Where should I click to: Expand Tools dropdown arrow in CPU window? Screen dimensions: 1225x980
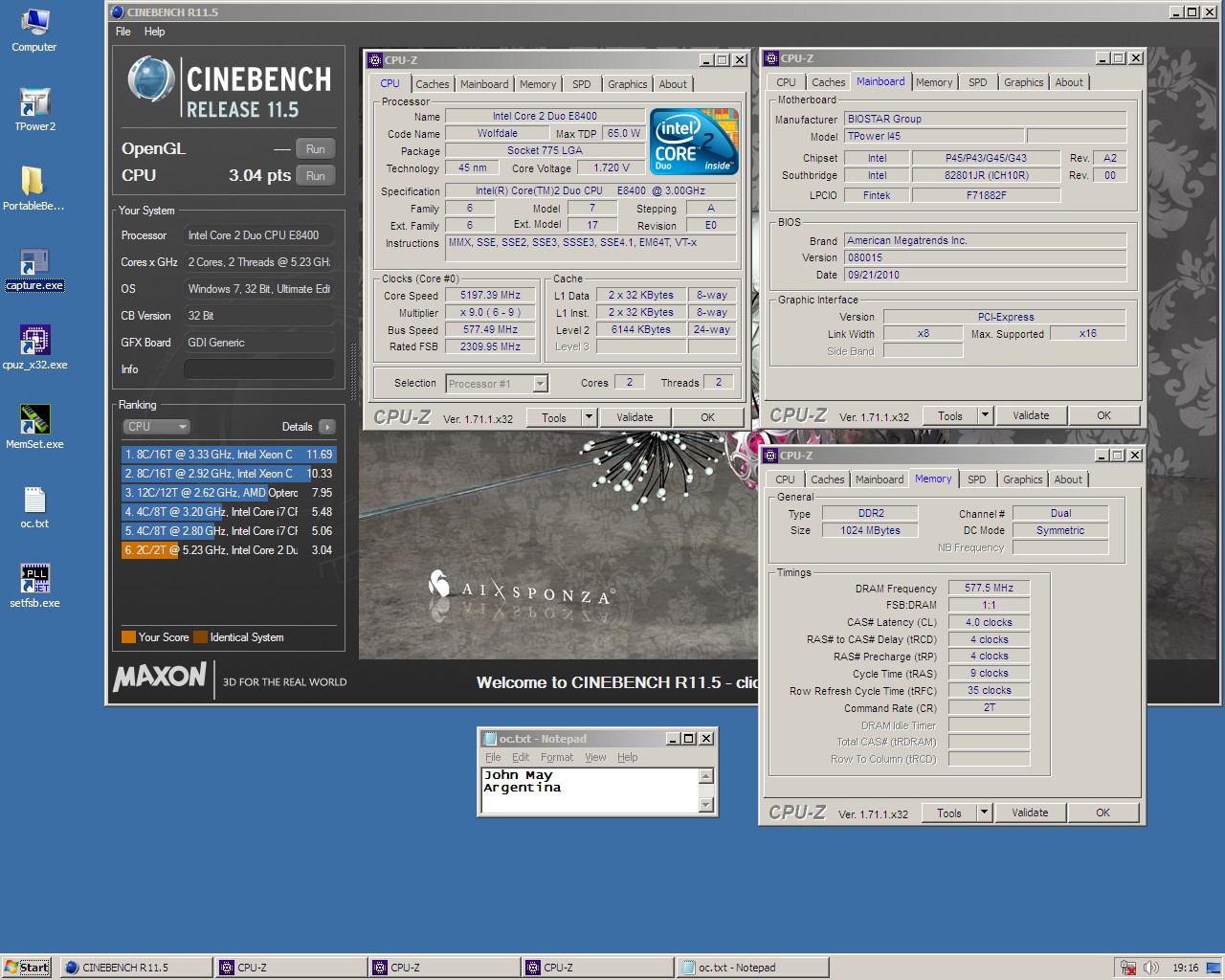click(x=590, y=417)
